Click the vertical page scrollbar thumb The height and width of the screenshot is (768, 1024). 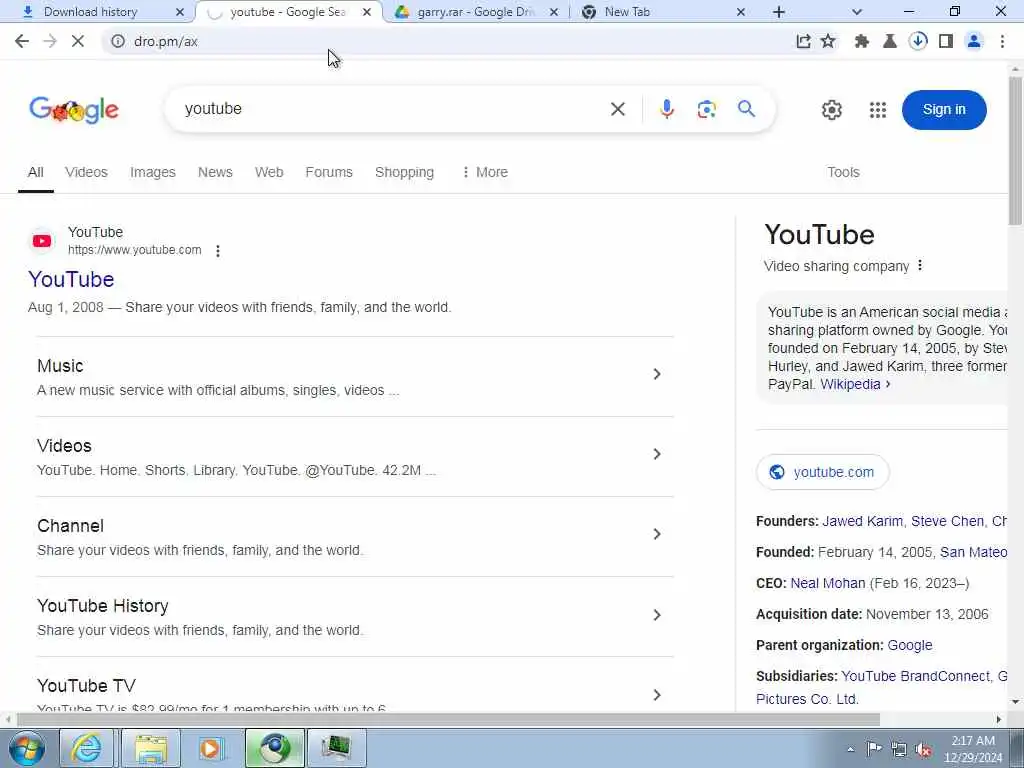click(x=1016, y=150)
